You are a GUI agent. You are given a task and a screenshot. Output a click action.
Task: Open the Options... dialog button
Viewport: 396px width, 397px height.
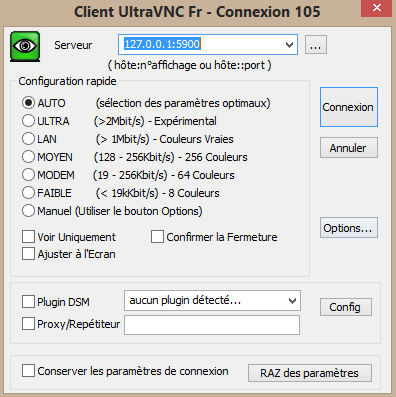point(349,228)
